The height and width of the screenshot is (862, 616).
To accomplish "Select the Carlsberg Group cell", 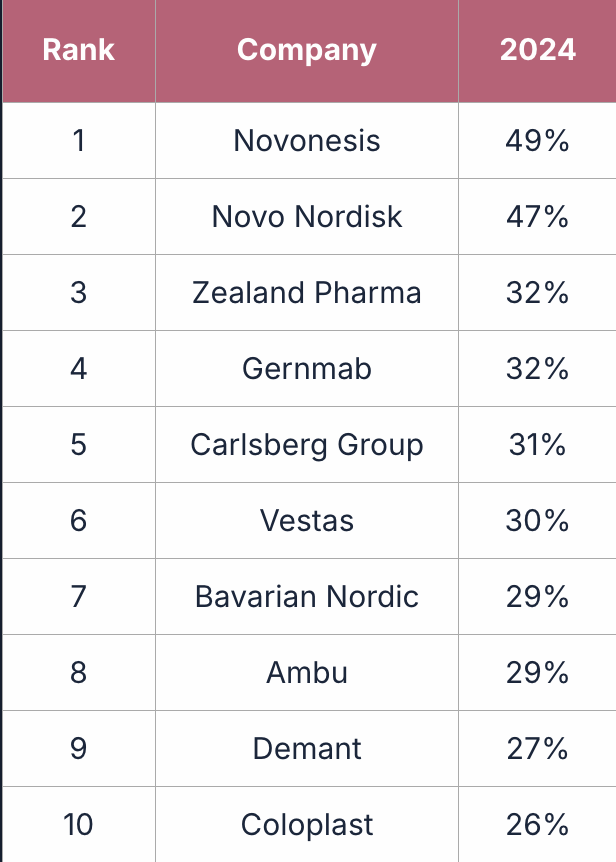I will 307,445.
